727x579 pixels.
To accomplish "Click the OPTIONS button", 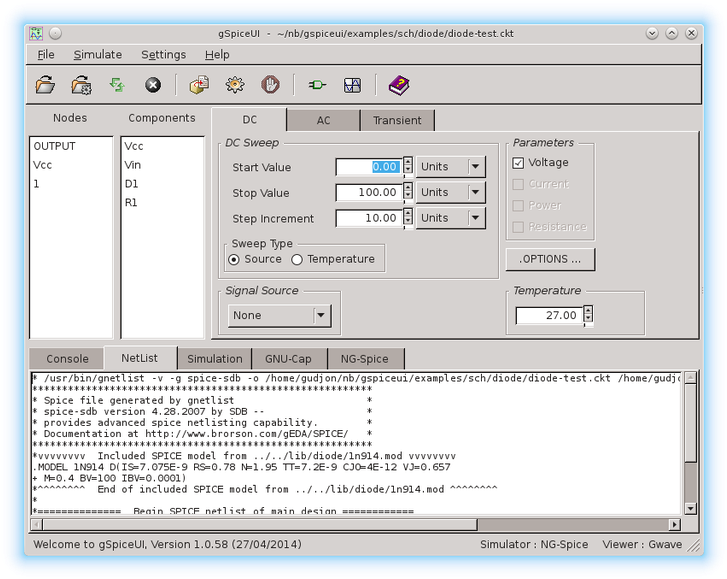I will pos(550,259).
